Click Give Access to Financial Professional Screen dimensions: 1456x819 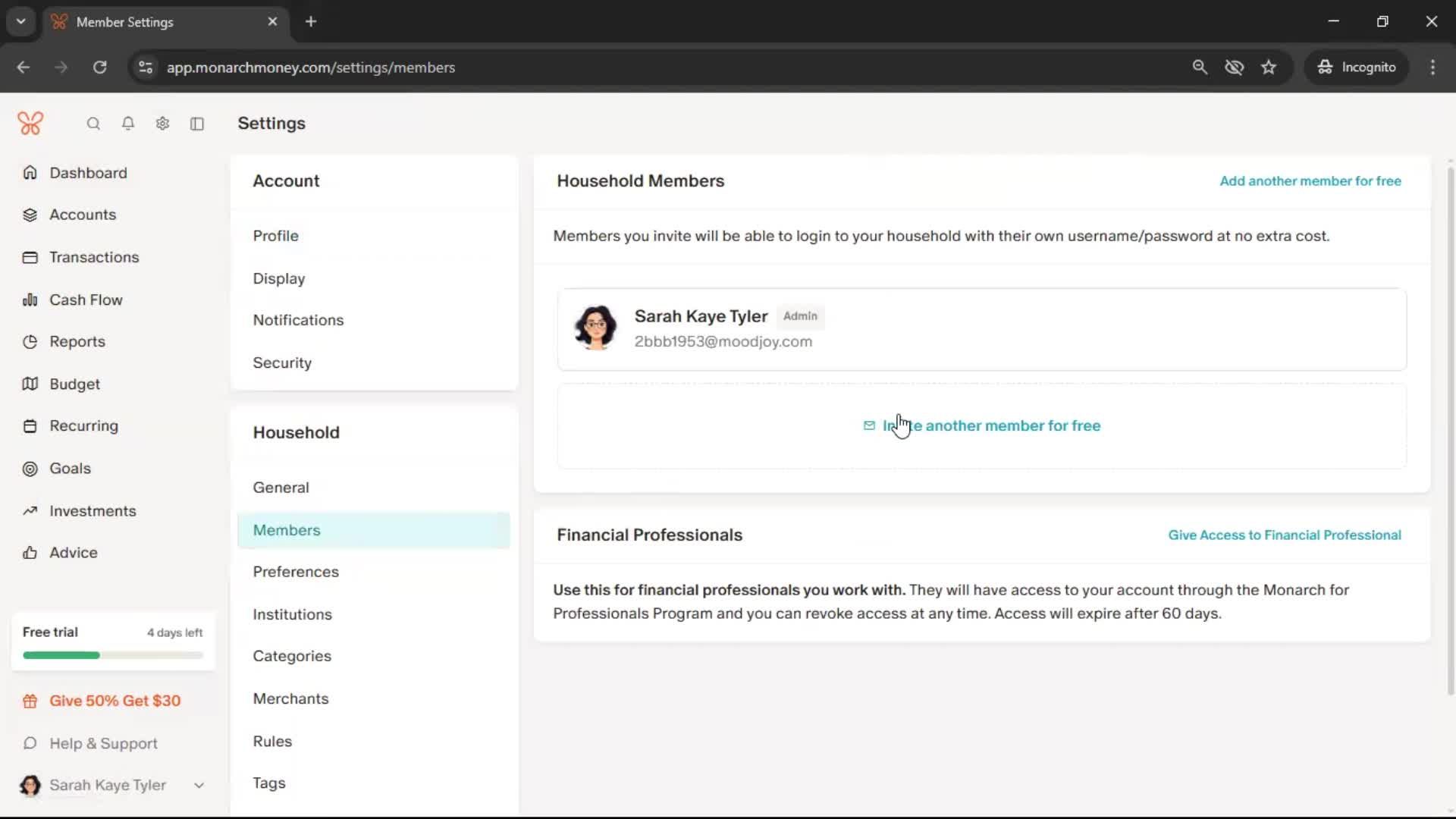click(x=1284, y=535)
